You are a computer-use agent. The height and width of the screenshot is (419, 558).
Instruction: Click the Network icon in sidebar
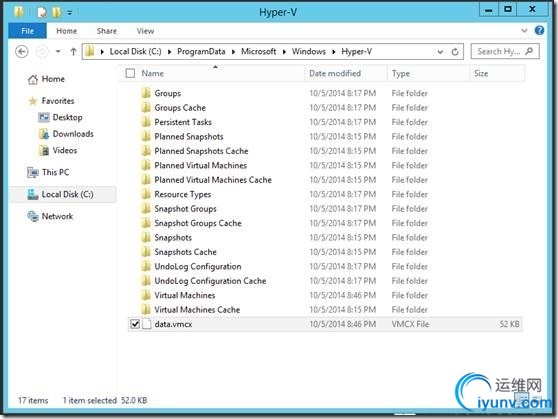coord(33,216)
